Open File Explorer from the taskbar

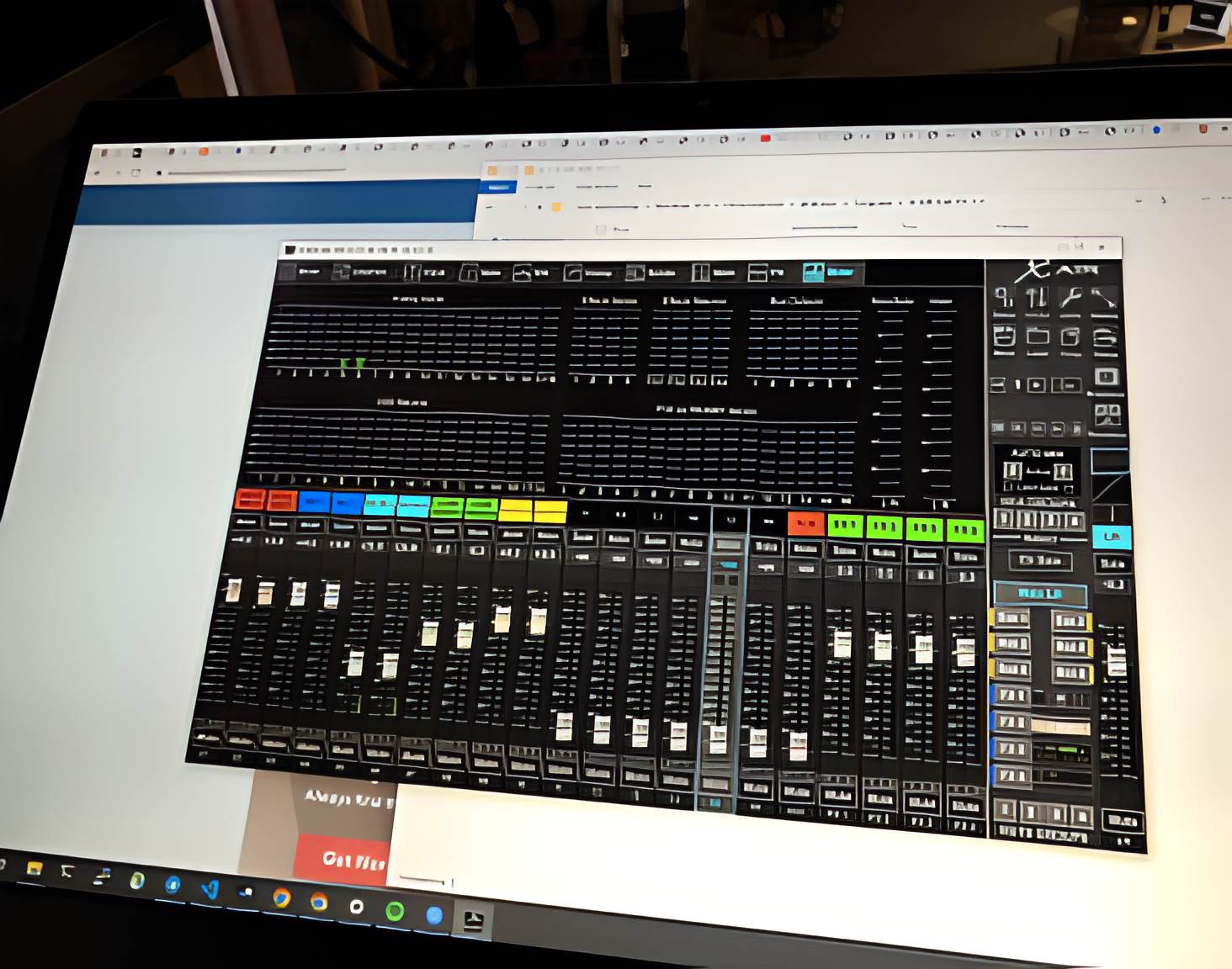[x=34, y=869]
